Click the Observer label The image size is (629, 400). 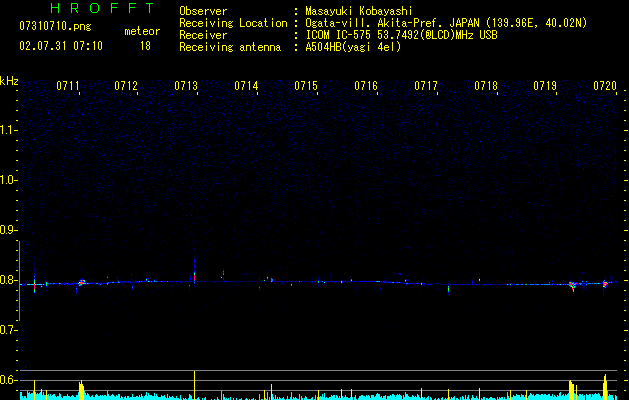pyautogui.click(x=203, y=11)
